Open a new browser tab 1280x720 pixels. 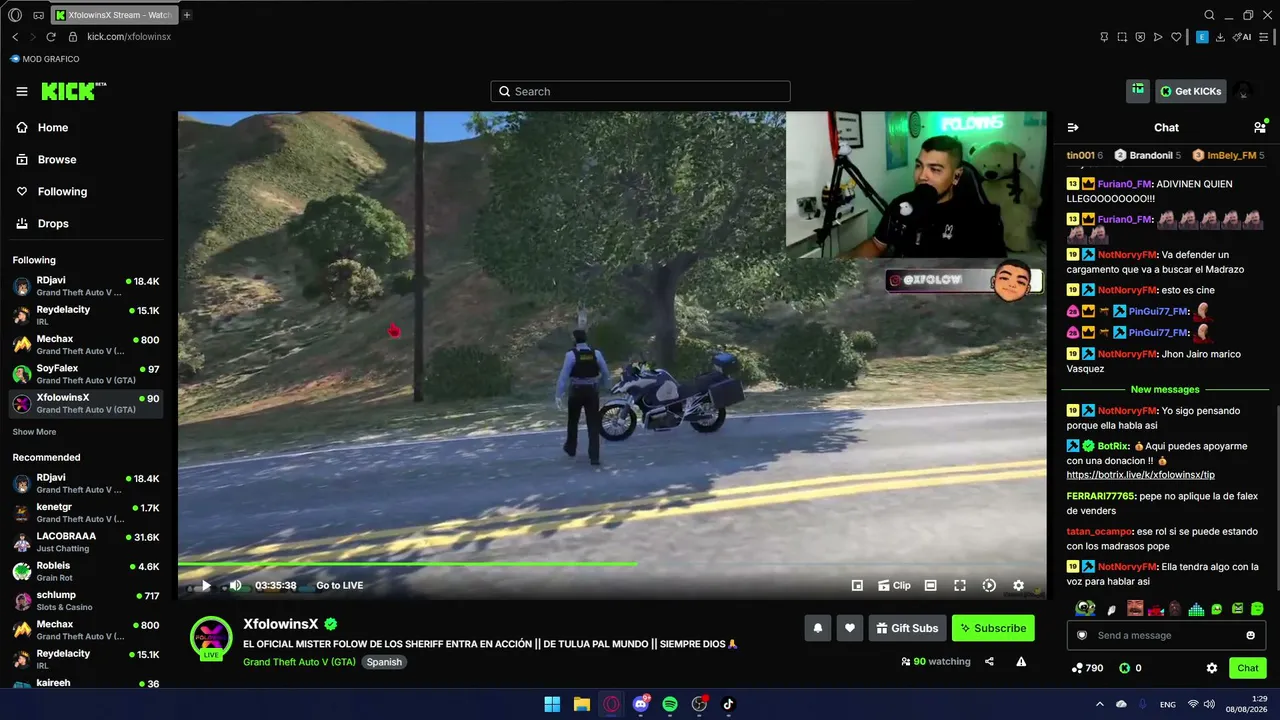(x=187, y=15)
